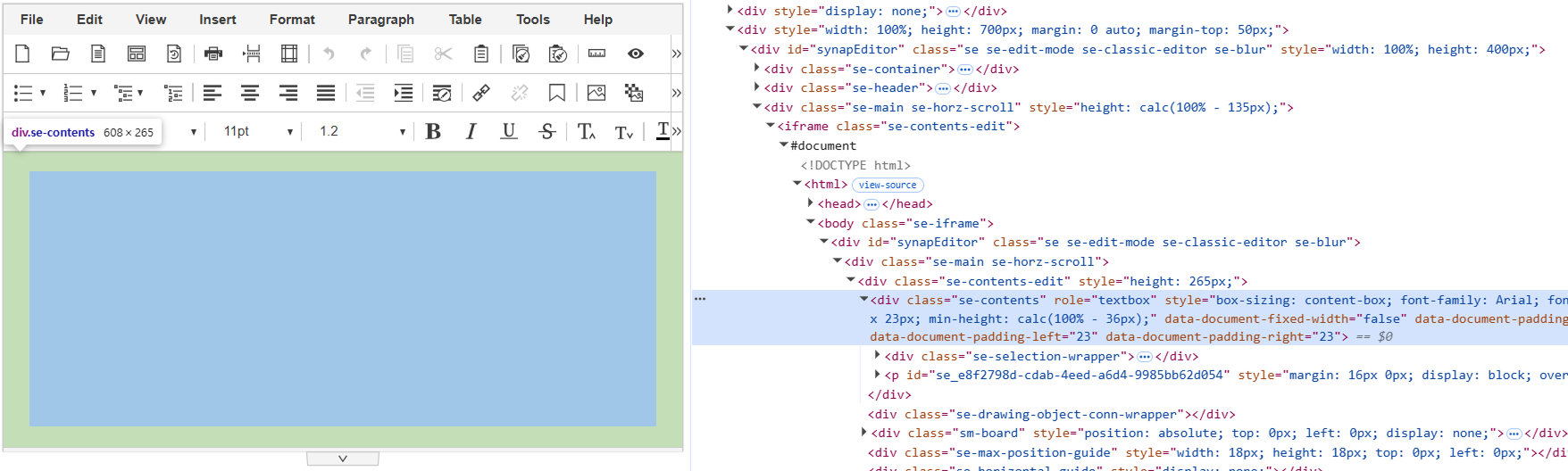
Task: Open the View menu
Action: (151, 19)
